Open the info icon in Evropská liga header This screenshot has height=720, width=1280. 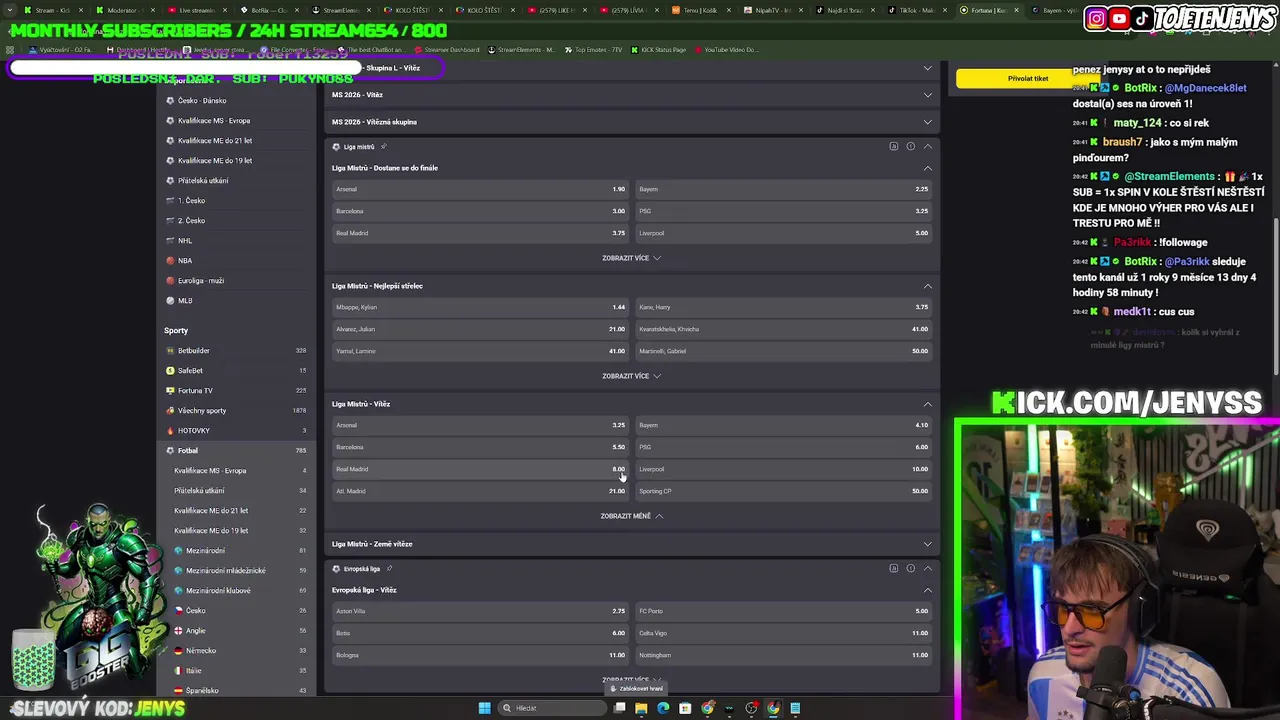tap(910, 569)
